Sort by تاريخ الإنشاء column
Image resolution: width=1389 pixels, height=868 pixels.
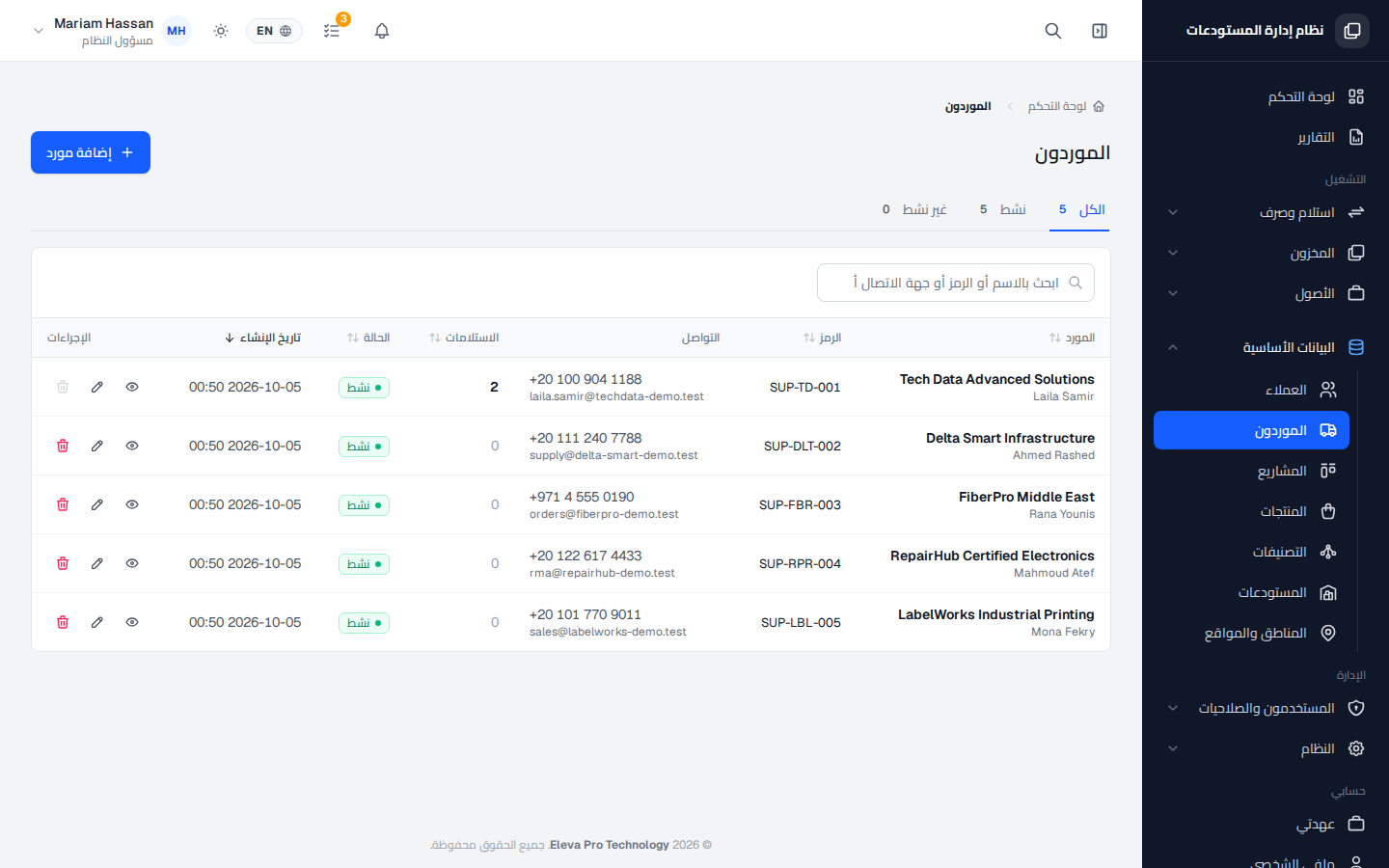262,338
